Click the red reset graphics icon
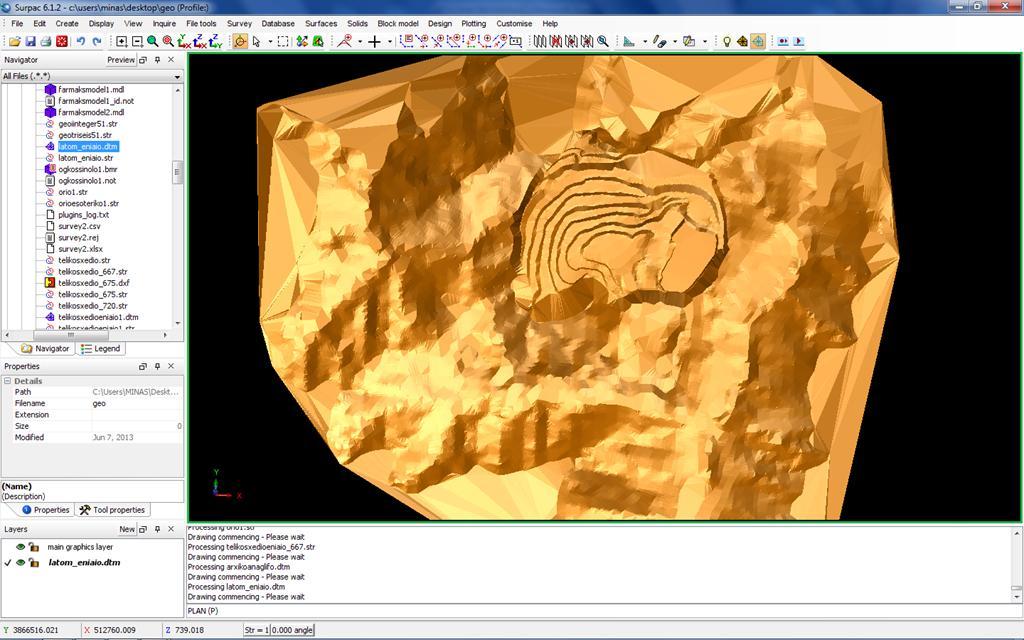Viewport: 1024px width, 640px height. point(61,41)
